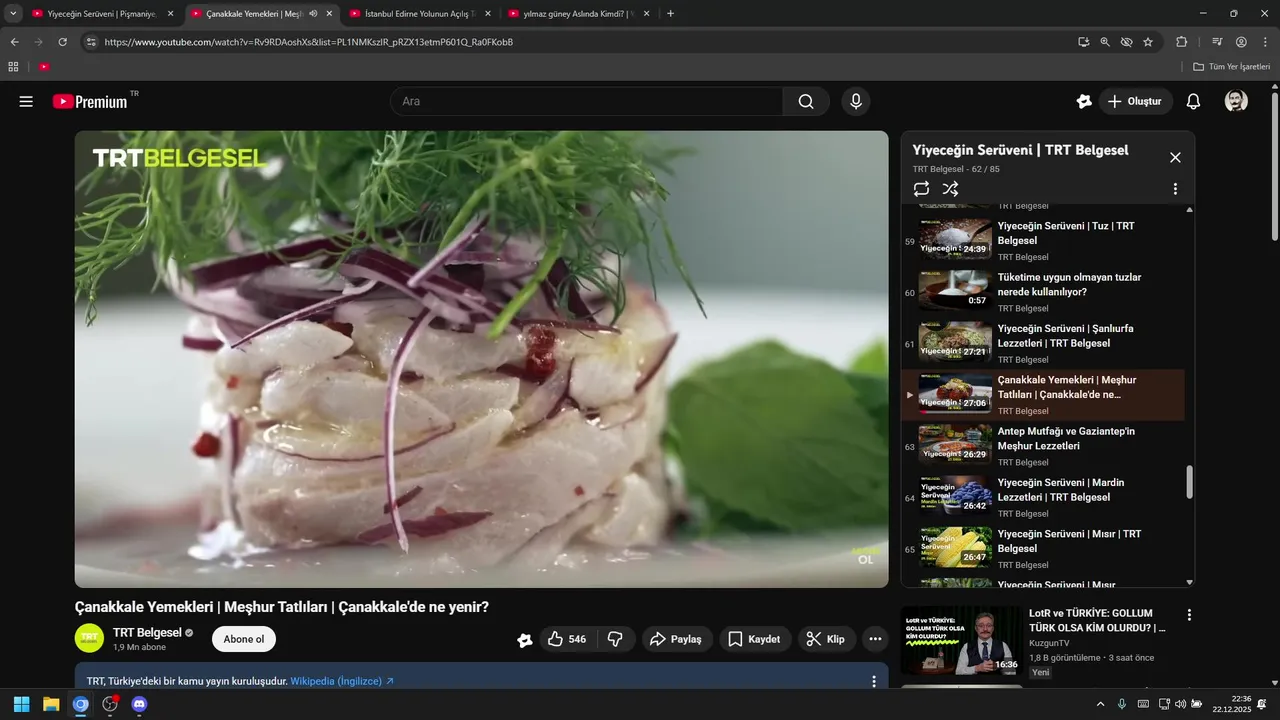Screen dimensions: 1280x720
Task: Click the address bar URL
Action: point(309,42)
